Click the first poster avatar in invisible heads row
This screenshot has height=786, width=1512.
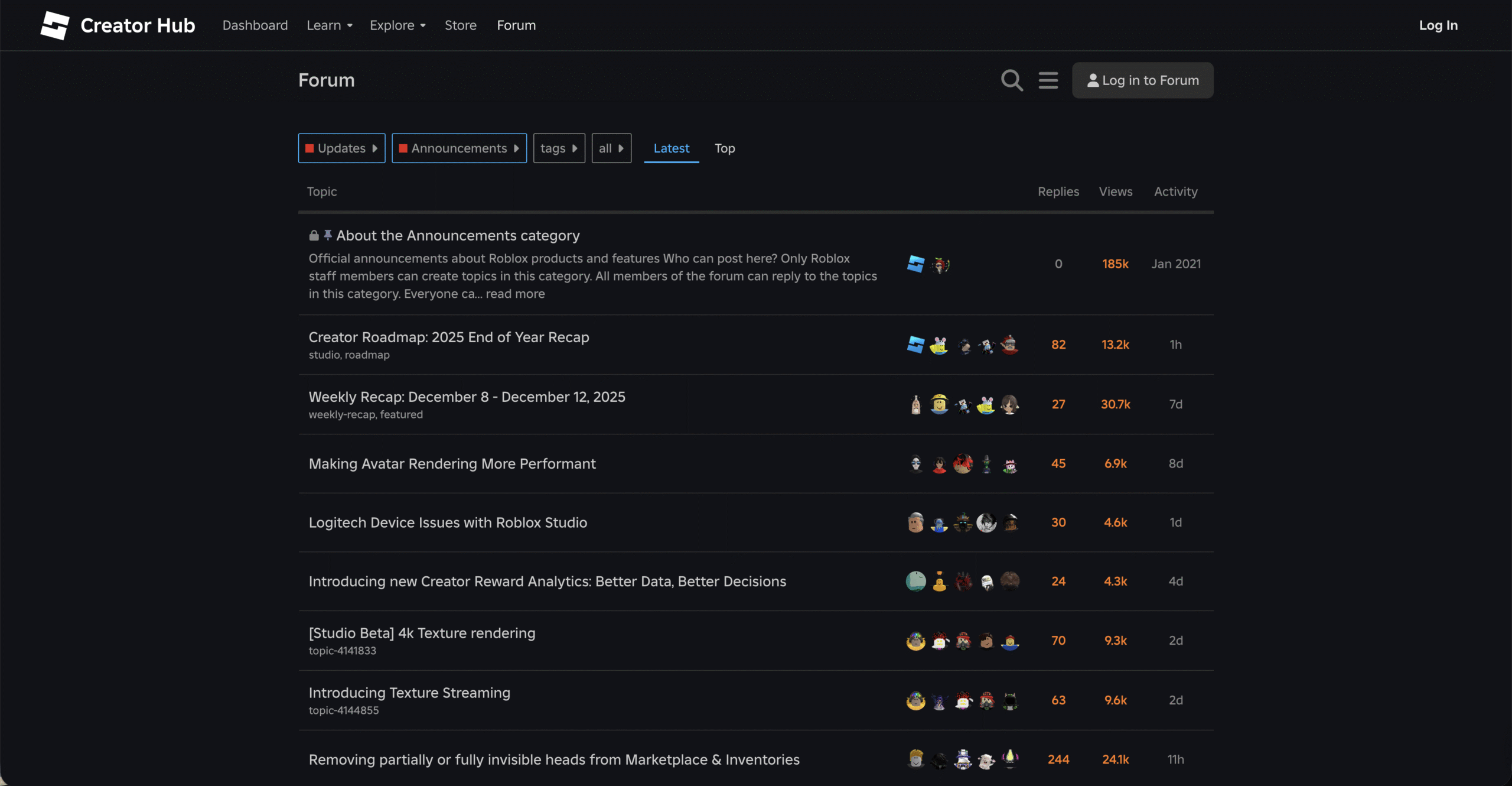point(915,759)
